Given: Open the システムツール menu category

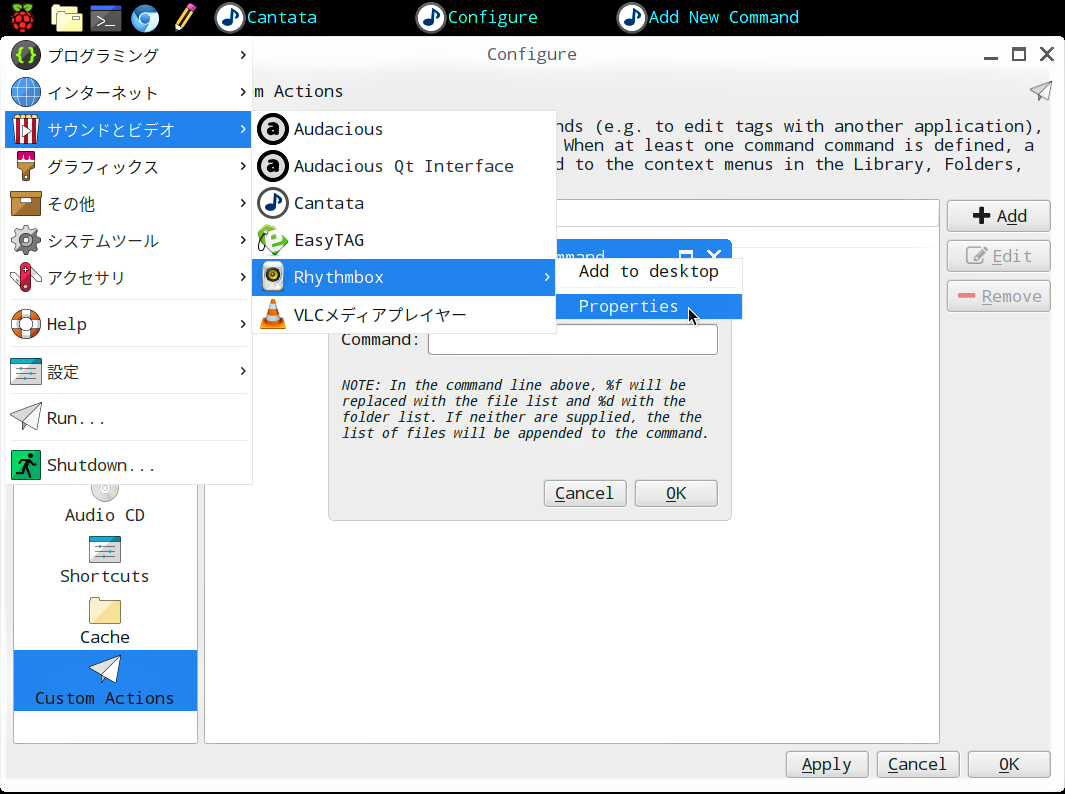Looking at the screenshot, I should [128, 240].
